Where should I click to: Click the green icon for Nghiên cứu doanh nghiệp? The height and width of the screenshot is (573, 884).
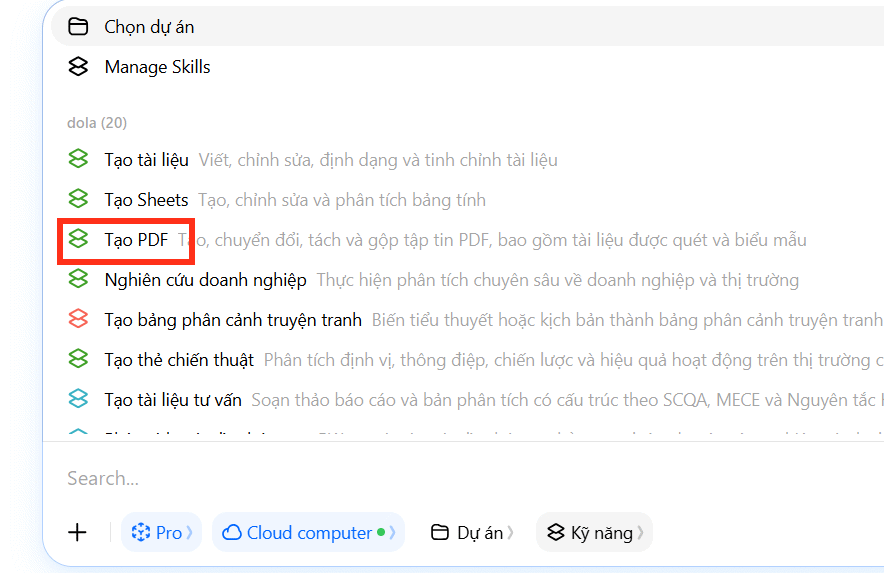pyautogui.click(x=78, y=279)
